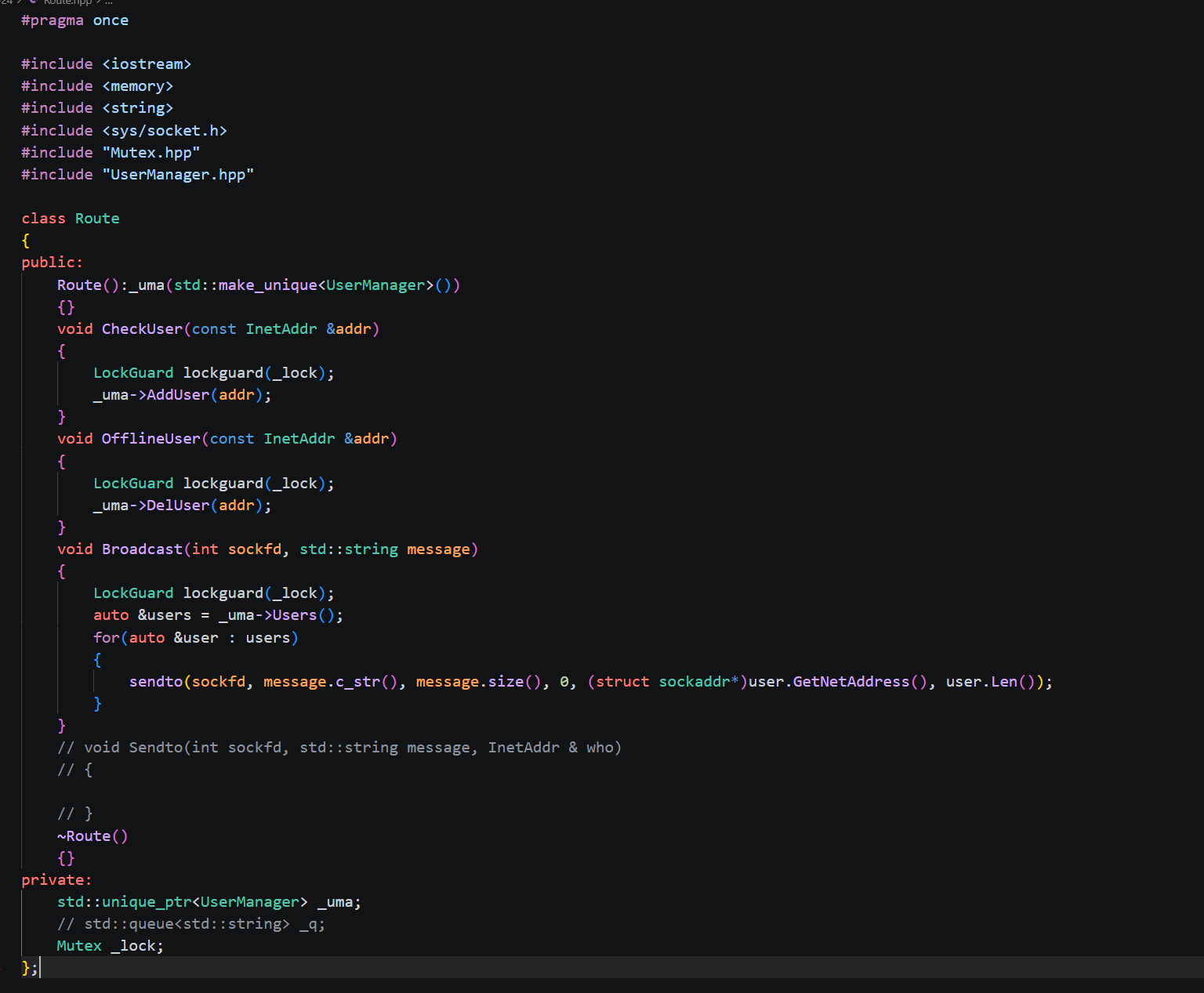Click LockGuard inside the Broadcast body
Screen dimensions: 1204x993
pyautogui.click(x=133, y=593)
